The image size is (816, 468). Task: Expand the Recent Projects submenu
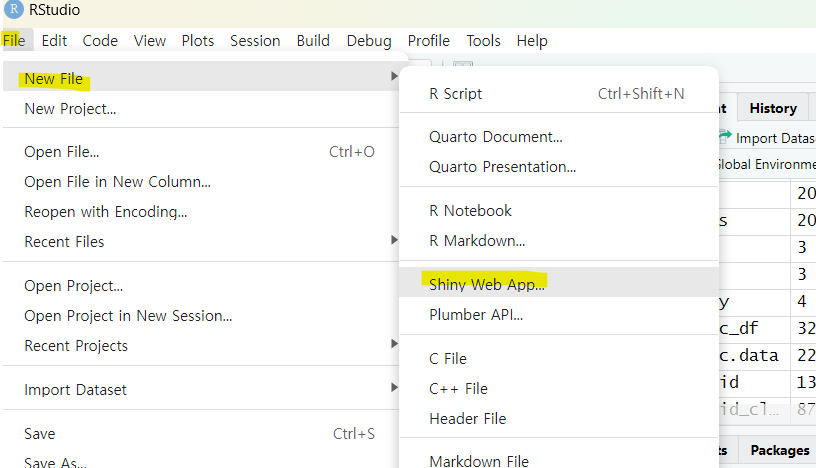[200, 346]
